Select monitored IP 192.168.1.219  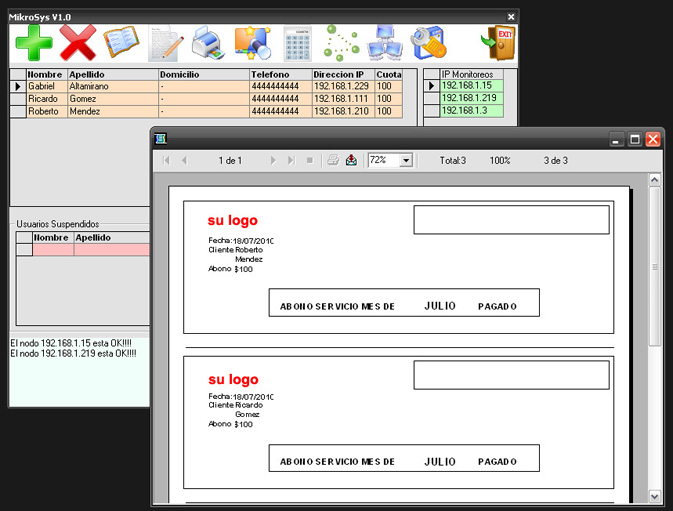point(471,98)
